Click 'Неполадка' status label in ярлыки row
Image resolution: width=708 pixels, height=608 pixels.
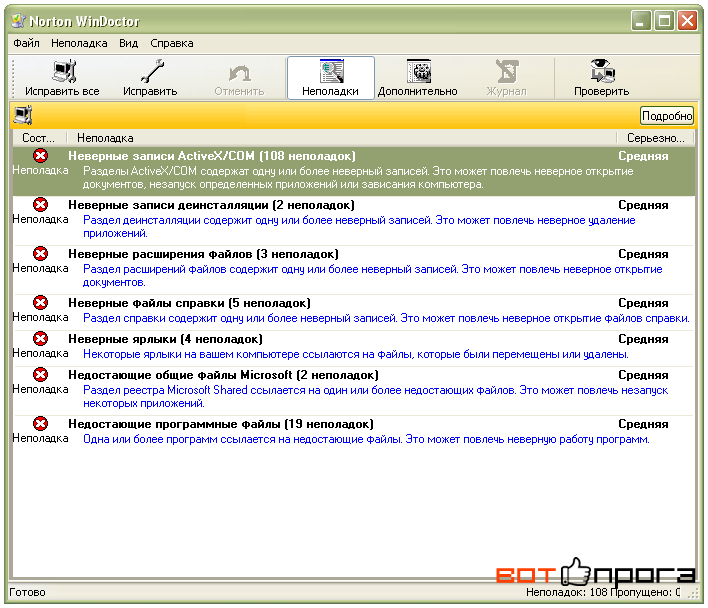coord(40,353)
